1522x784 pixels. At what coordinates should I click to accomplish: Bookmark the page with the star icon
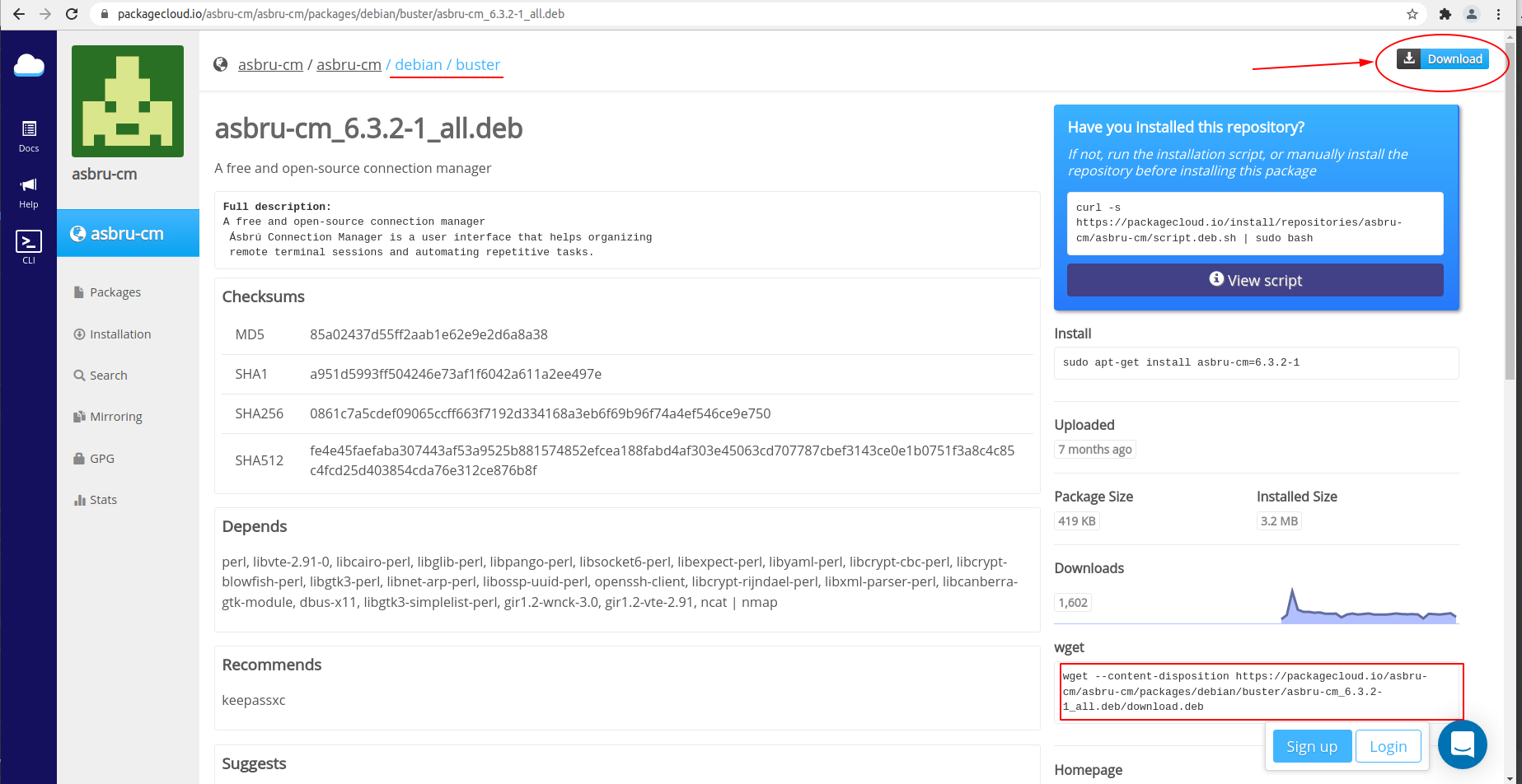(x=1412, y=14)
